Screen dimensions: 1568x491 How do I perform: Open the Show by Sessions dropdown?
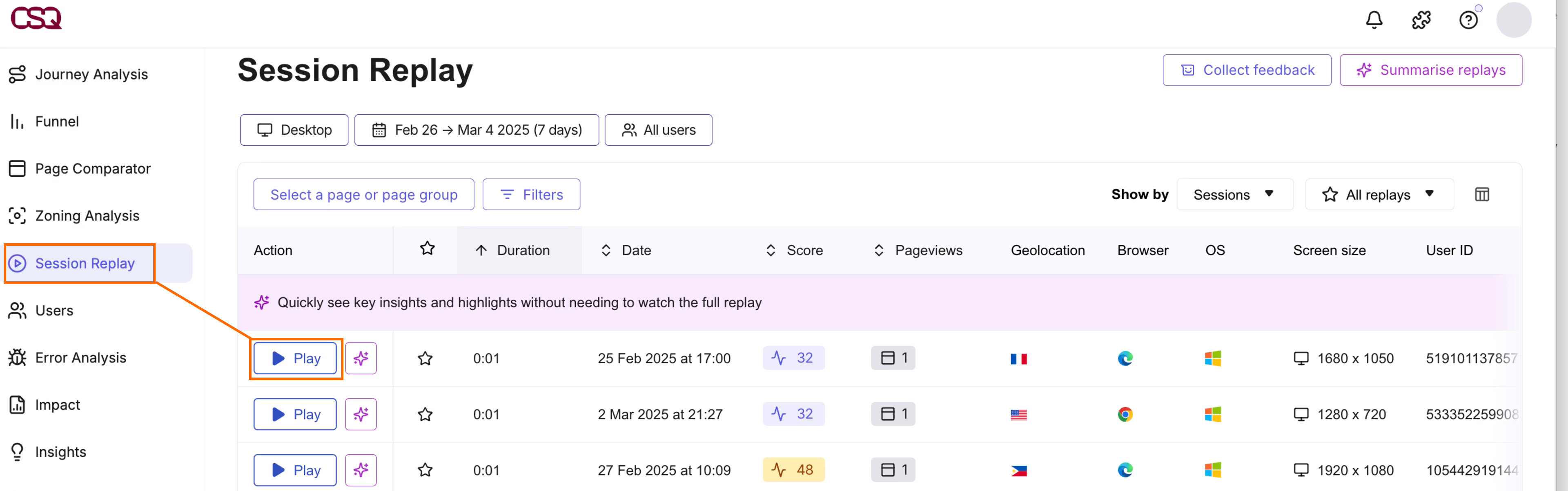point(1234,194)
